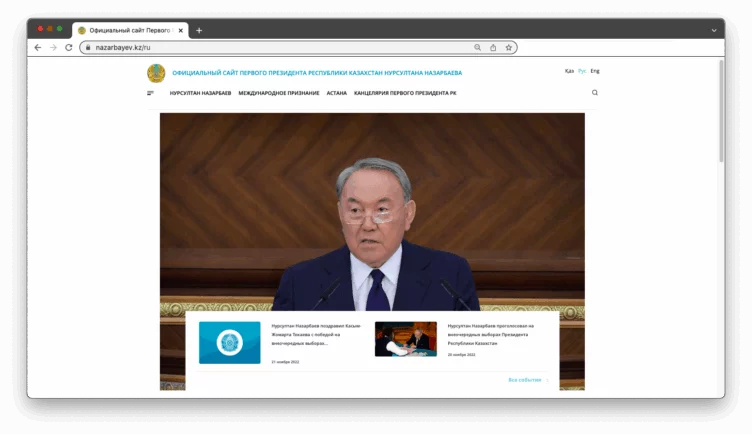This screenshot has height=434, width=752.
Task: Open a new tab with the plus button
Action: [199, 30]
